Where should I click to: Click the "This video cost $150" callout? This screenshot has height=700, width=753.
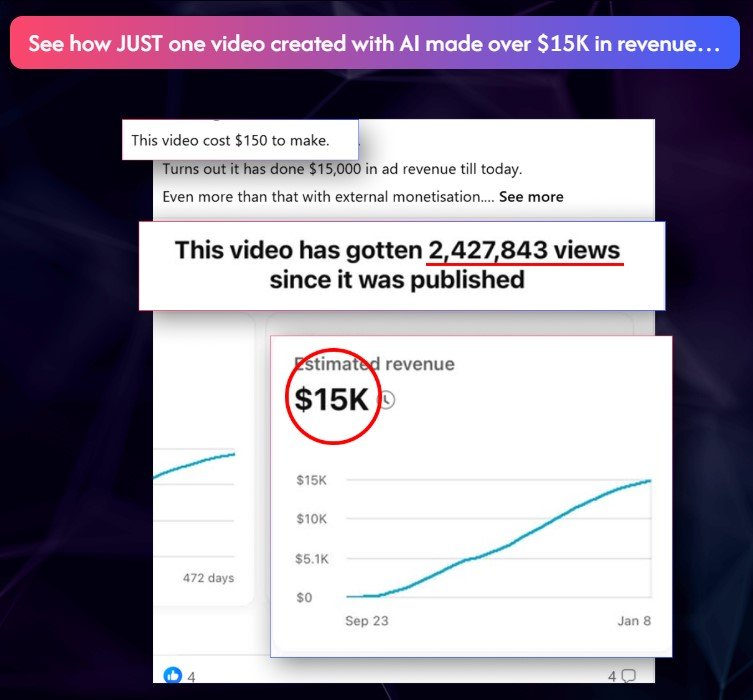(231, 139)
